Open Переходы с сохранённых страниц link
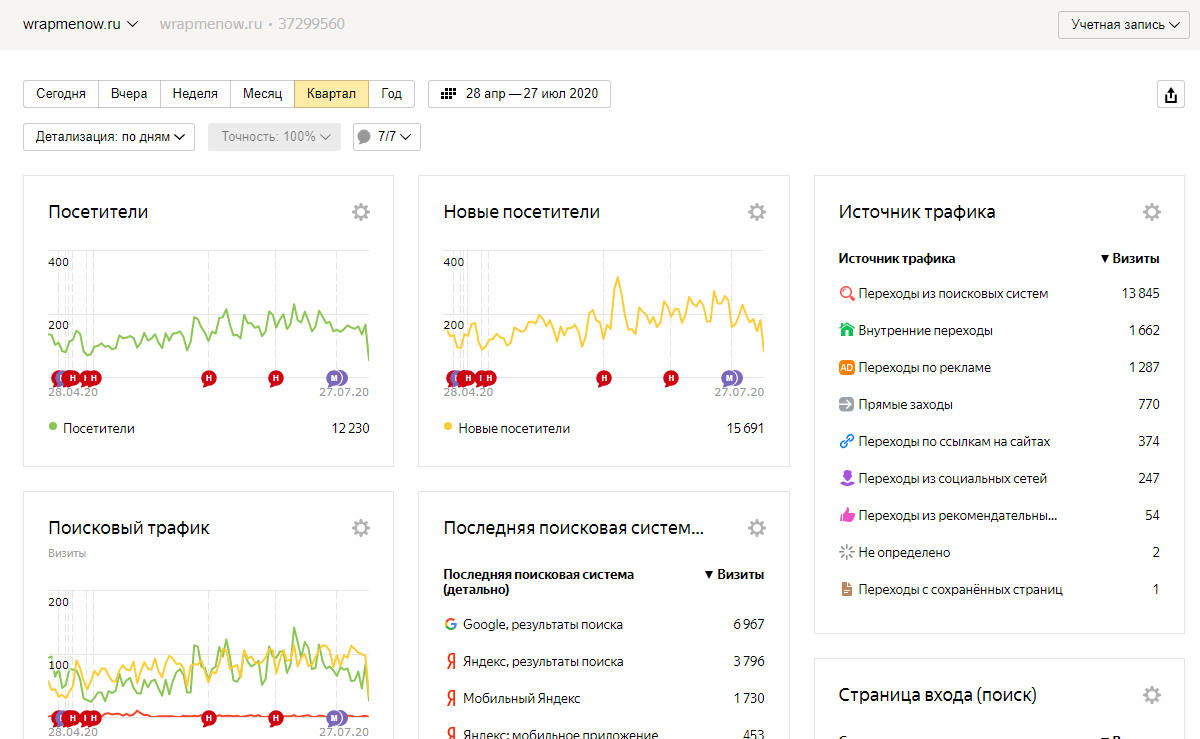Image resolution: width=1200 pixels, height=739 pixels. click(x=960, y=589)
